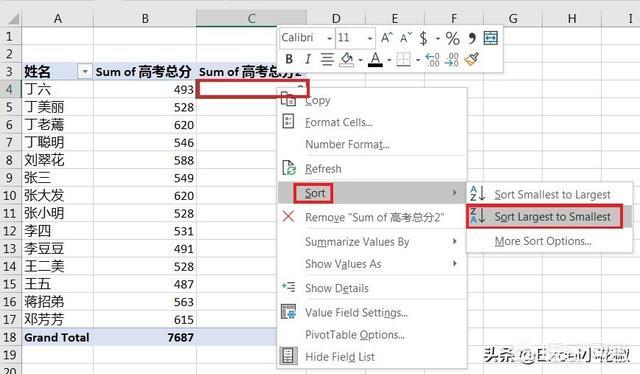Select cell B18 with Grand Total 7687
This screenshot has height=374, width=640.
[145, 337]
